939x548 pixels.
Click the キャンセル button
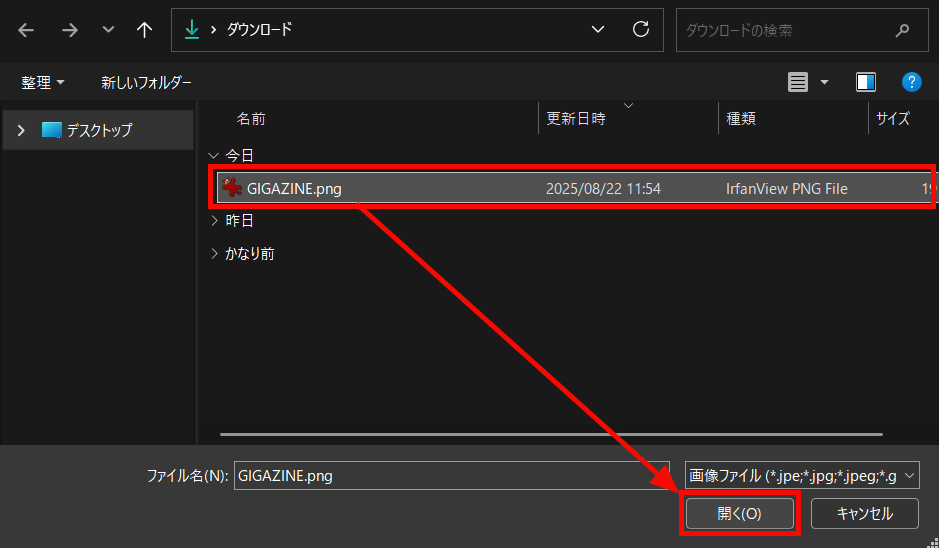click(x=864, y=514)
